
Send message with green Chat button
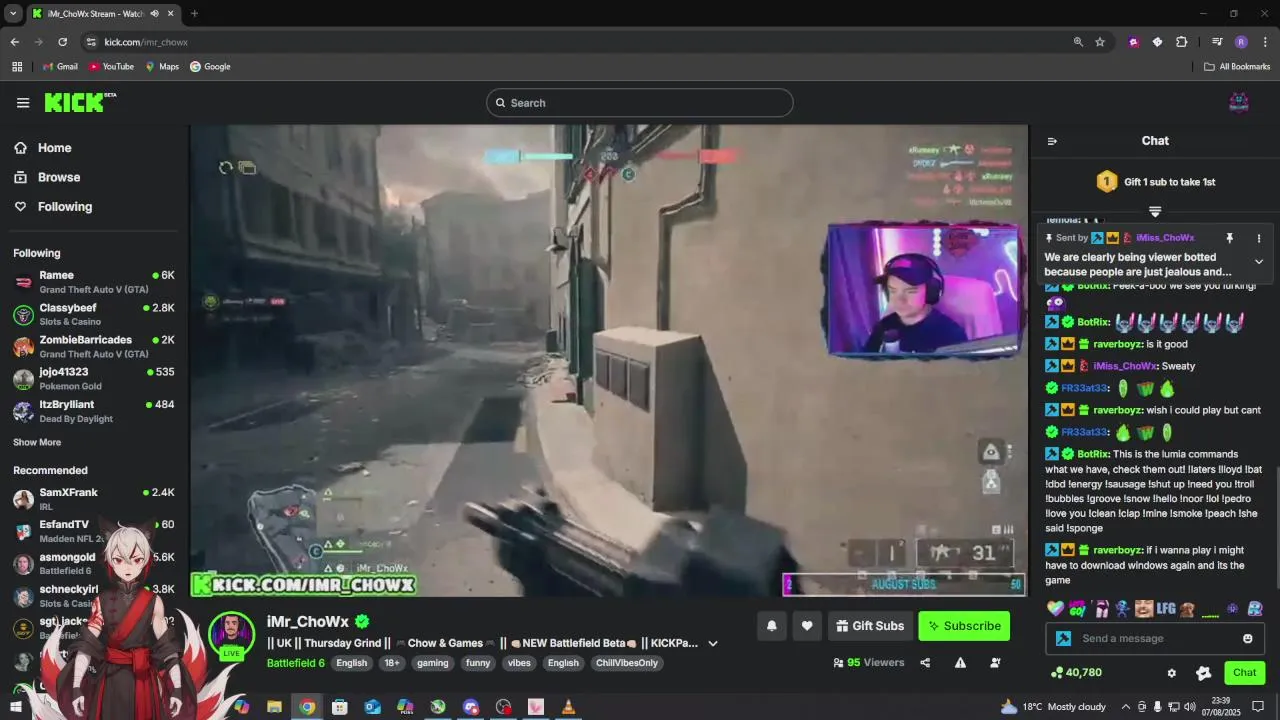coord(1244,673)
